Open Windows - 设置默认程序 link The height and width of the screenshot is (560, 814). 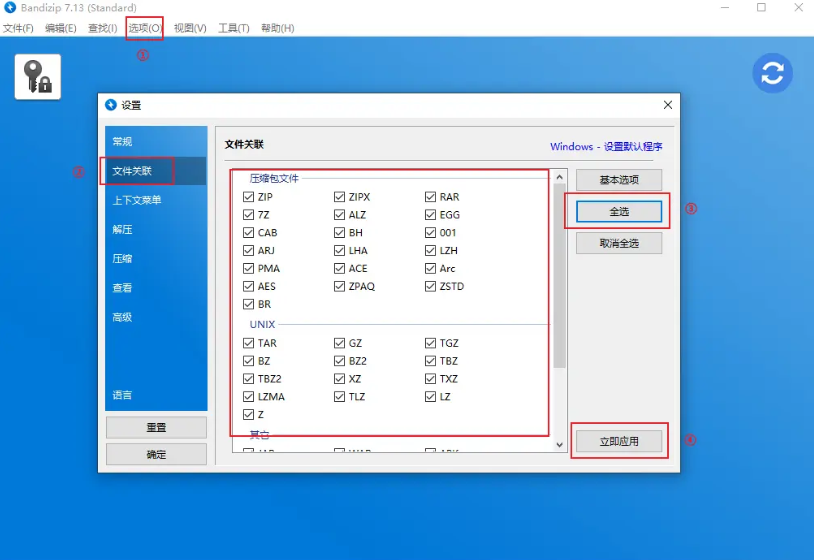(606, 146)
